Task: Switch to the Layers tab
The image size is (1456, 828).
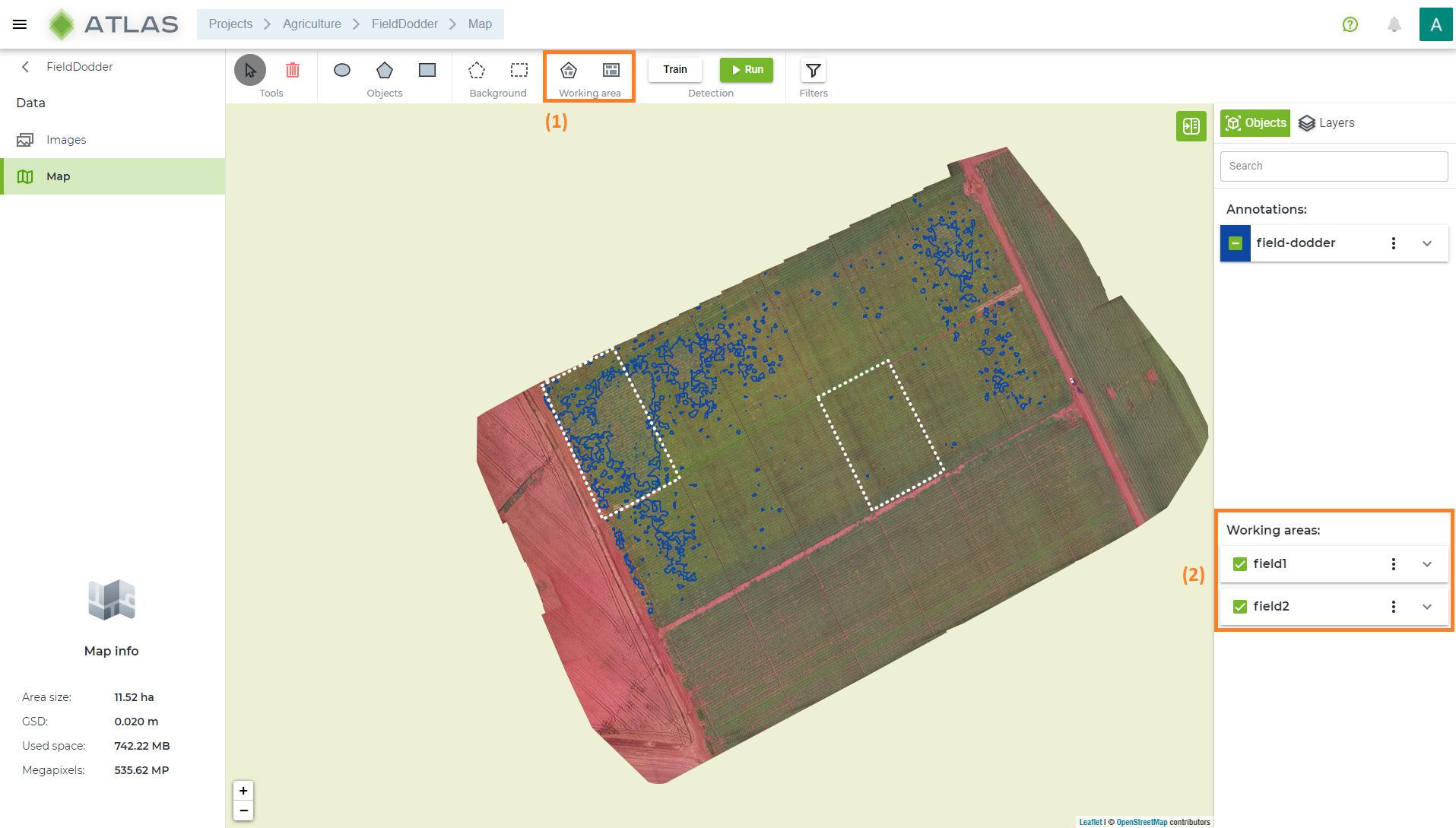Action: (x=1327, y=123)
